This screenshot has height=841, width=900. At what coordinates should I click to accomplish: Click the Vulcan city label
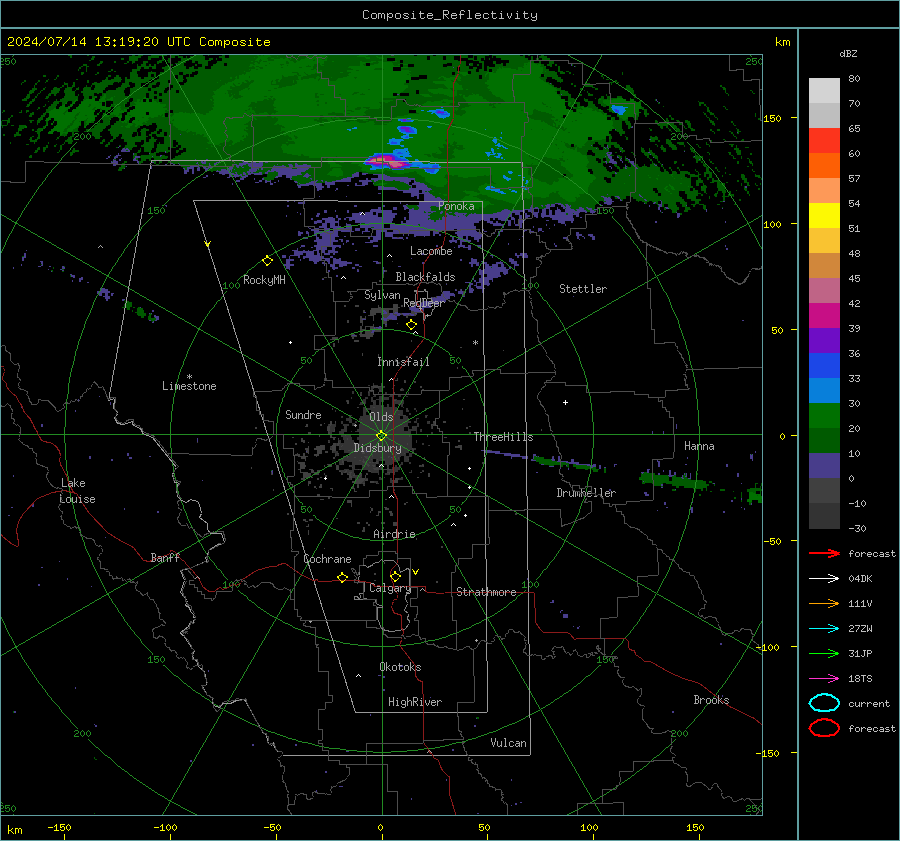pyautogui.click(x=508, y=743)
